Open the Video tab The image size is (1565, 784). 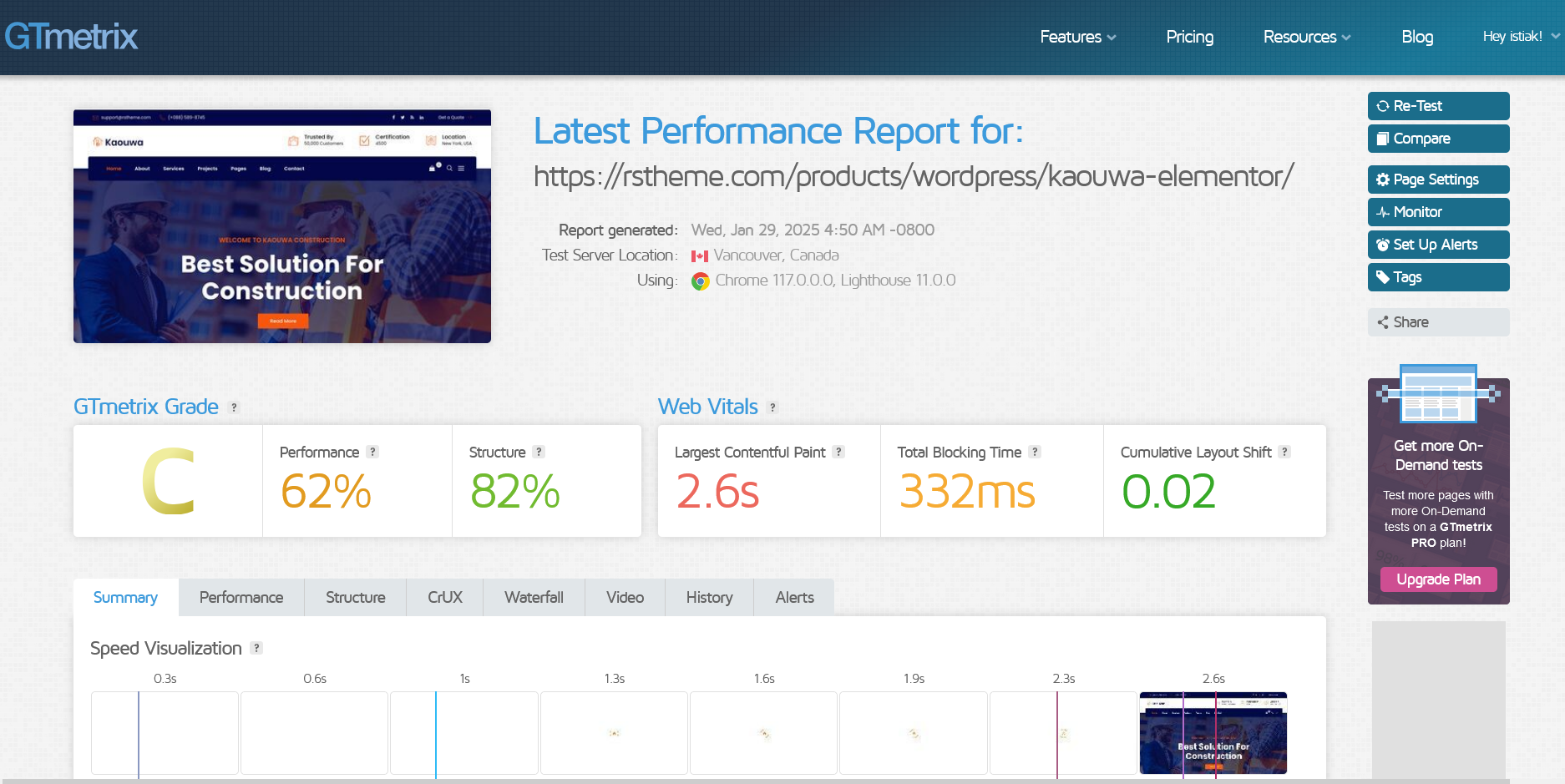click(625, 597)
